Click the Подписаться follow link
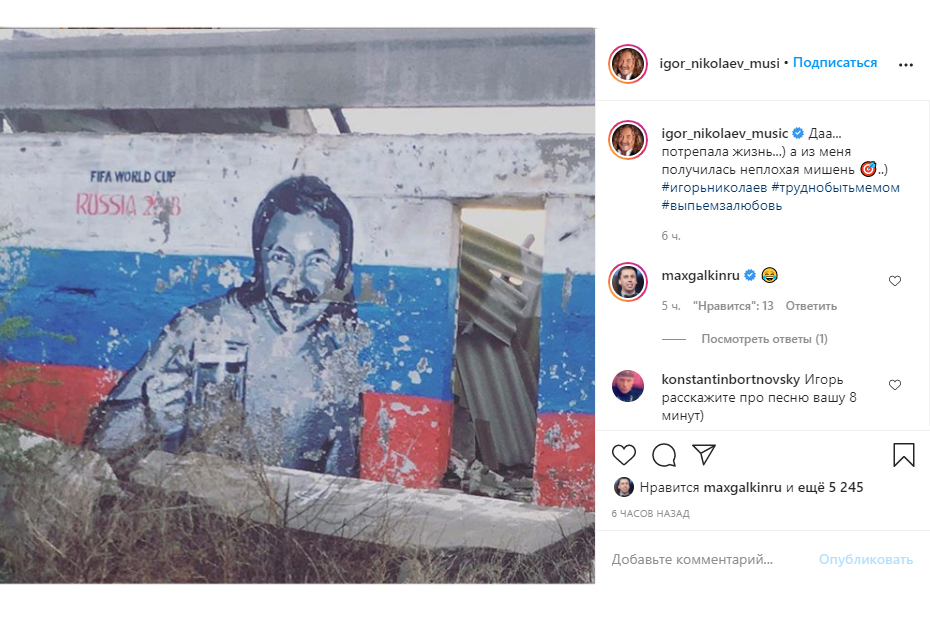This screenshot has height=620, width=930. 835,63
